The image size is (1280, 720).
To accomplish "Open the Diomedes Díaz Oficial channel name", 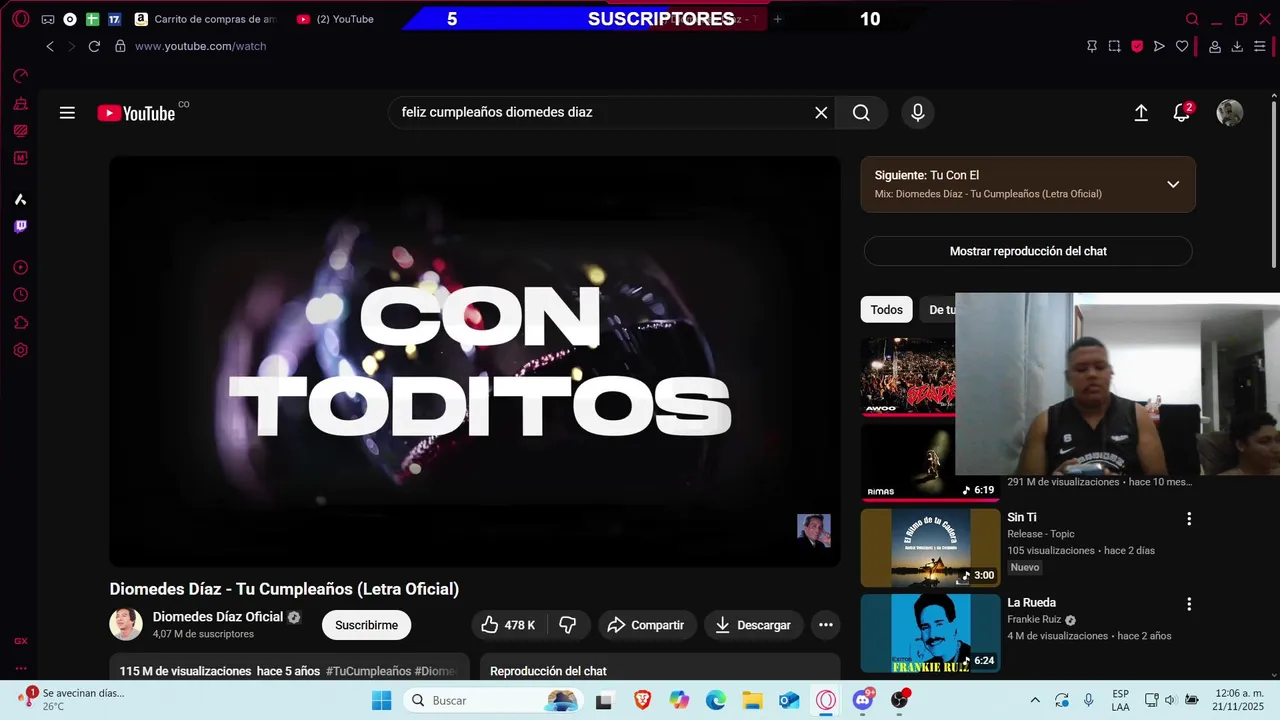I will [218, 617].
